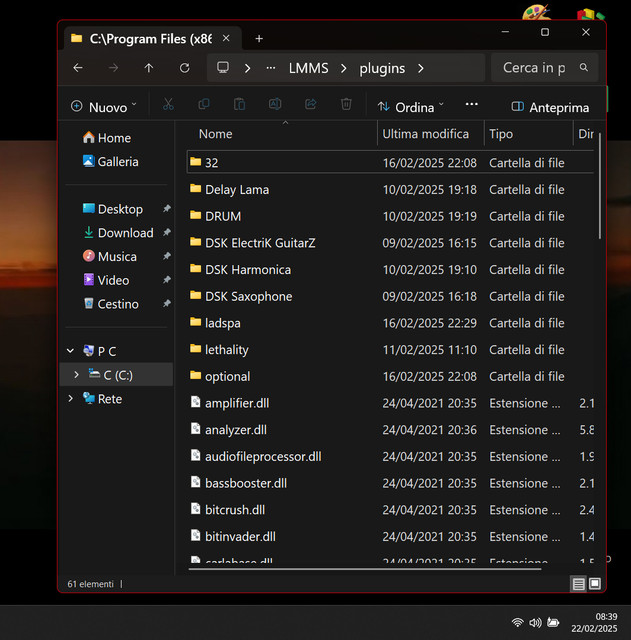Click the Cut scissors icon

(168, 105)
